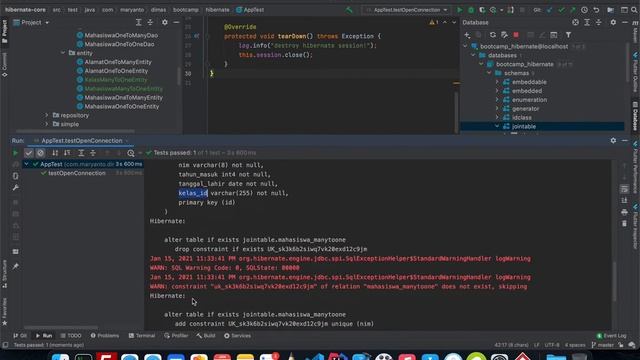Open Project panel options gear

(x=164, y=22)
